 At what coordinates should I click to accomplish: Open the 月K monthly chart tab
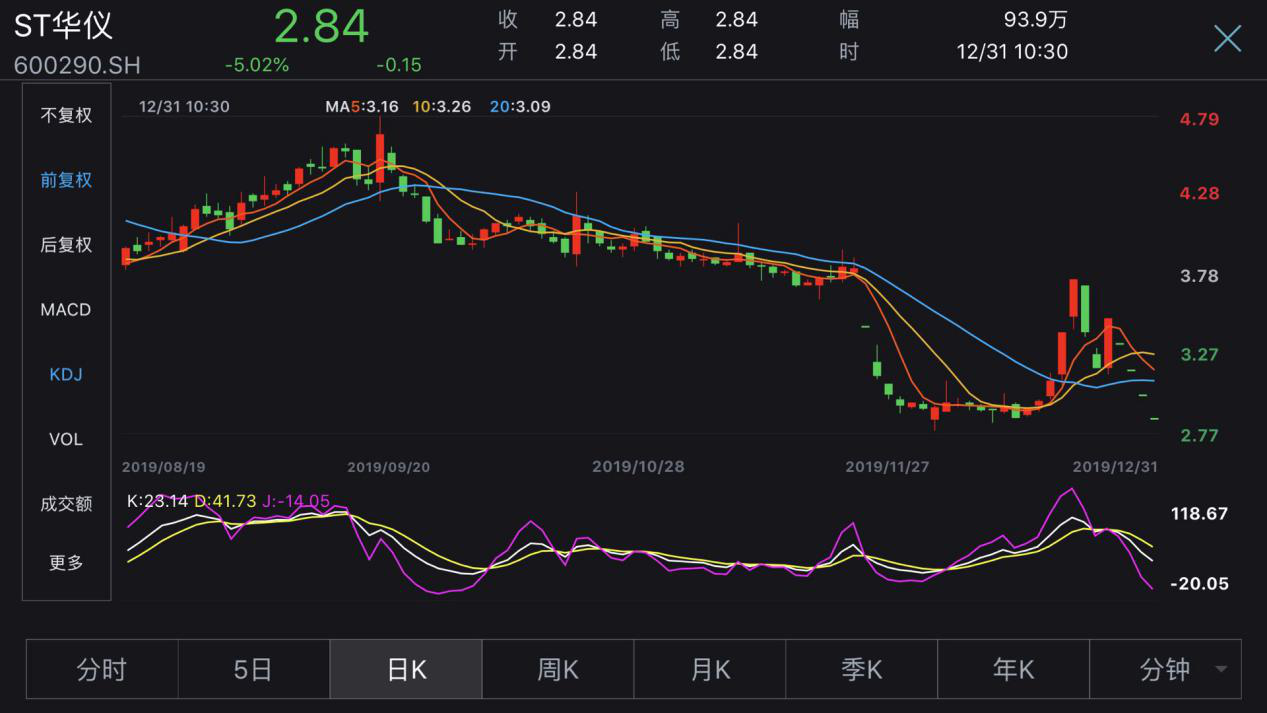710,669
